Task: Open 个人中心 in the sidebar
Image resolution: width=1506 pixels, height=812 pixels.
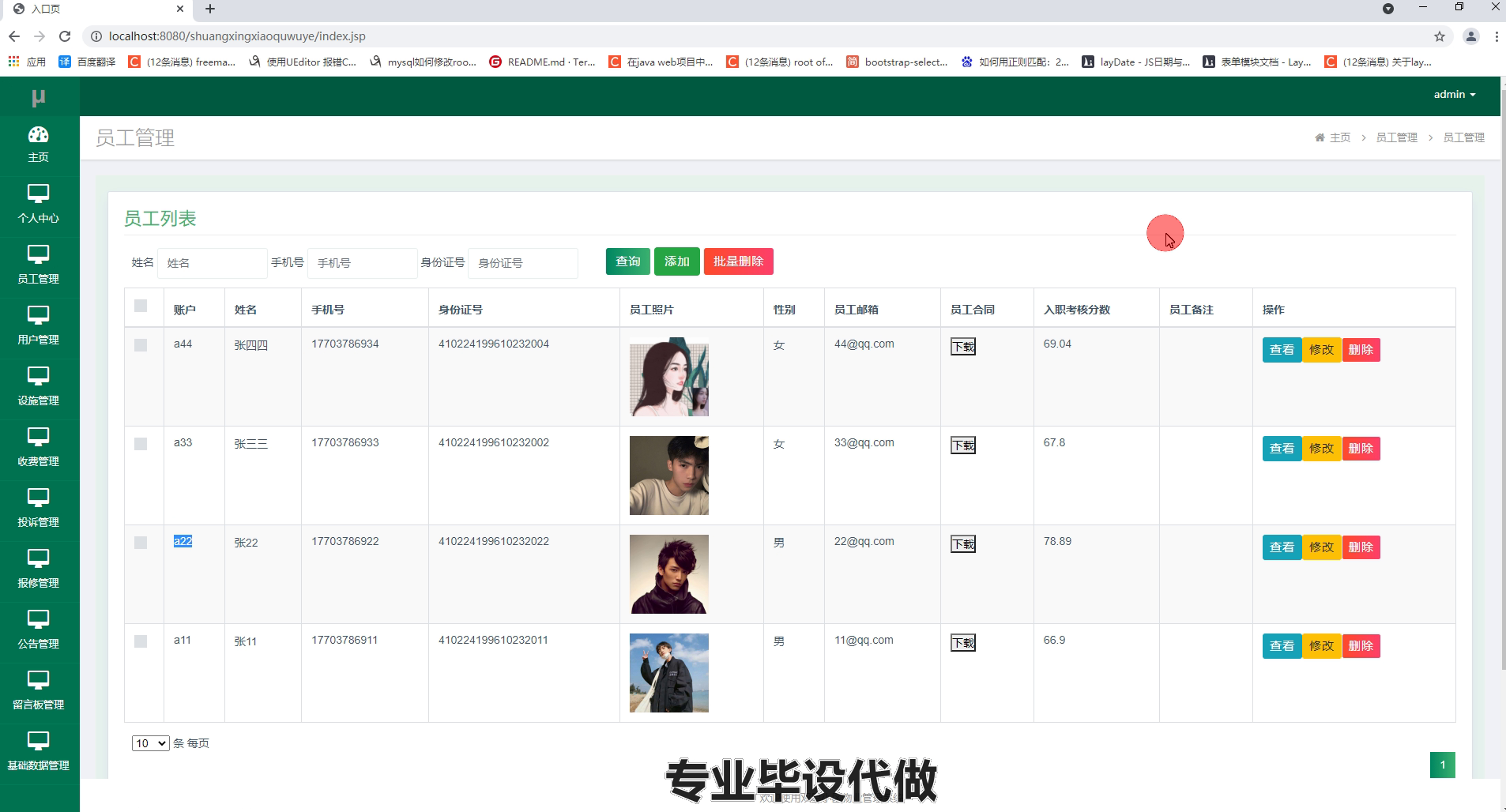Action: click(x=38, y=204)
